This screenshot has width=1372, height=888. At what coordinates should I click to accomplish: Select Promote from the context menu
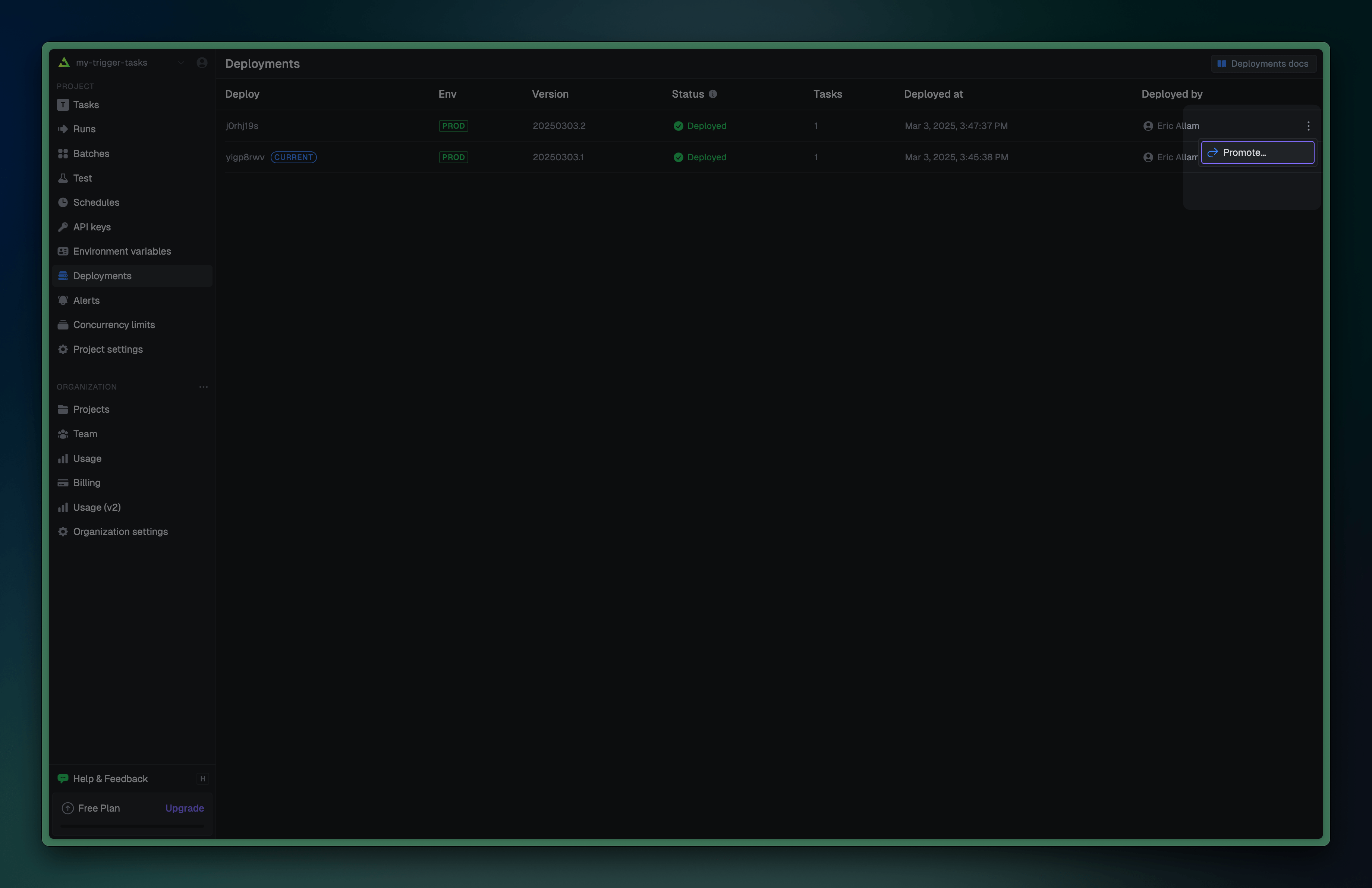(x=1257, y=152)
